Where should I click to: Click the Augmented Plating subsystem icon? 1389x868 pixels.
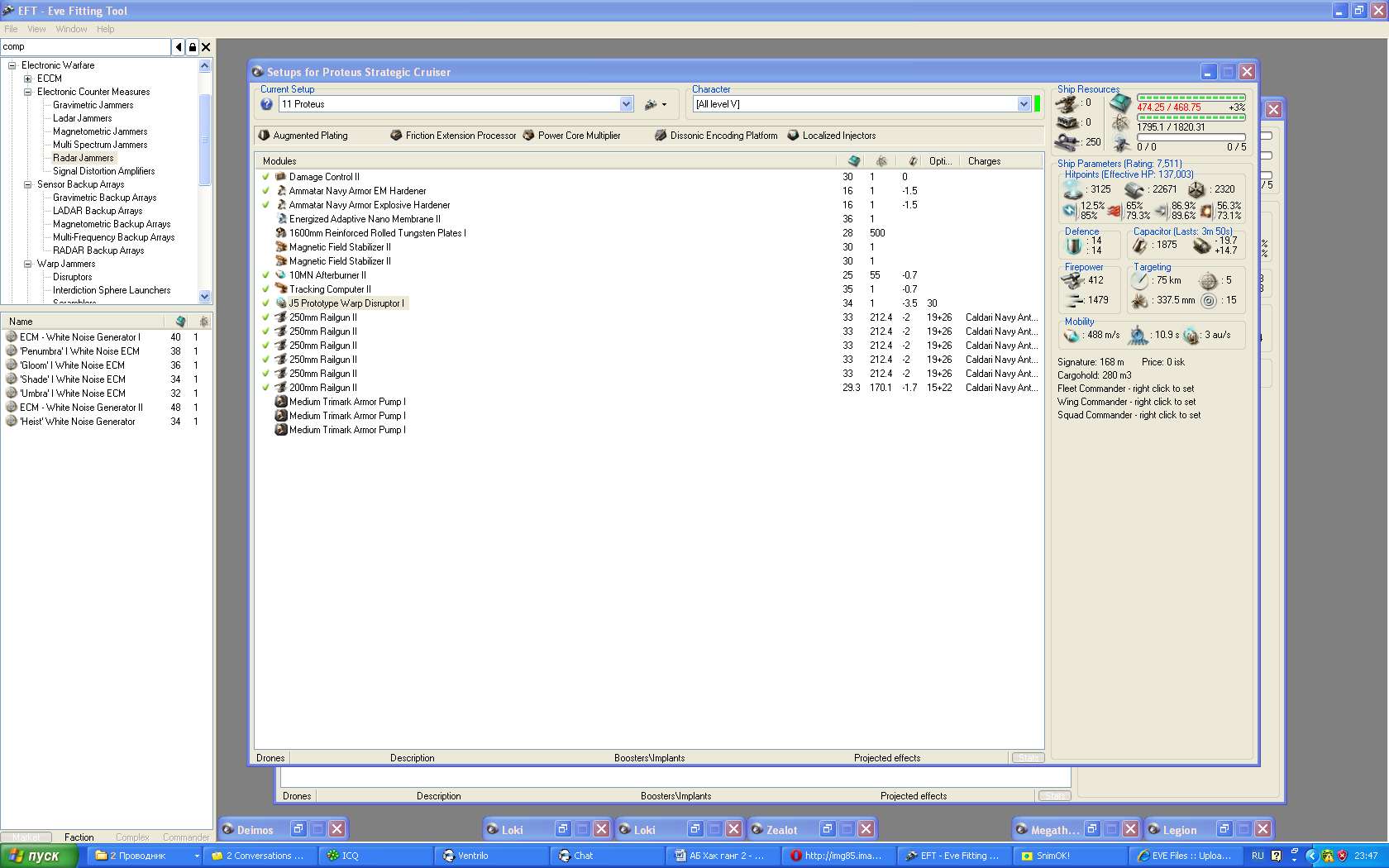(x=264, y=136)
